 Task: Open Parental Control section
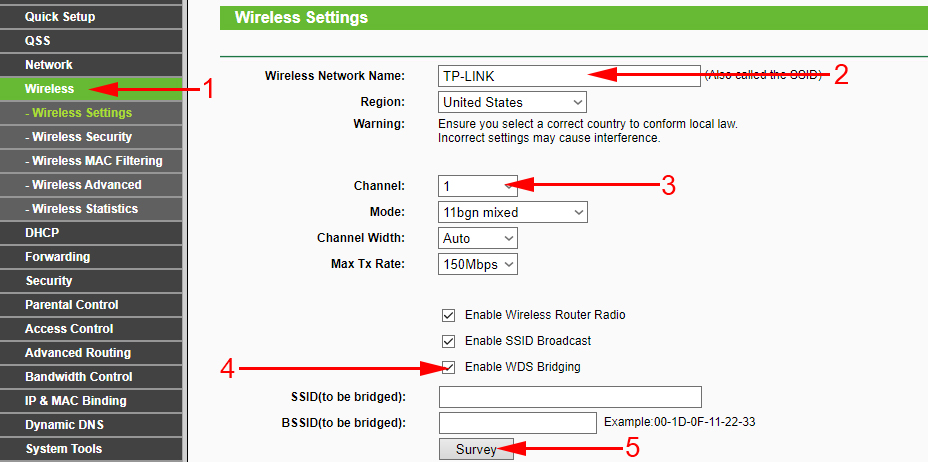point(71,305)
